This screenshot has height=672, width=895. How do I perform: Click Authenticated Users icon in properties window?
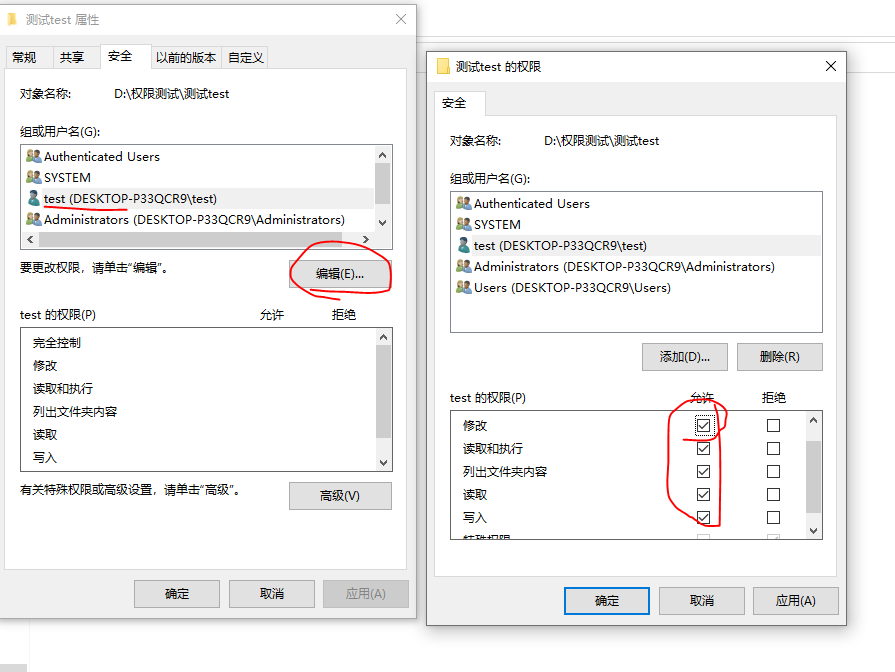click(x=34, y=156)
